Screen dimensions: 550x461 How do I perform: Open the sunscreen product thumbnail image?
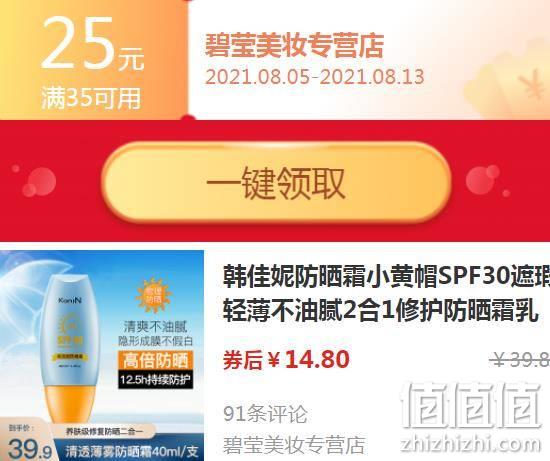point(102,355)
